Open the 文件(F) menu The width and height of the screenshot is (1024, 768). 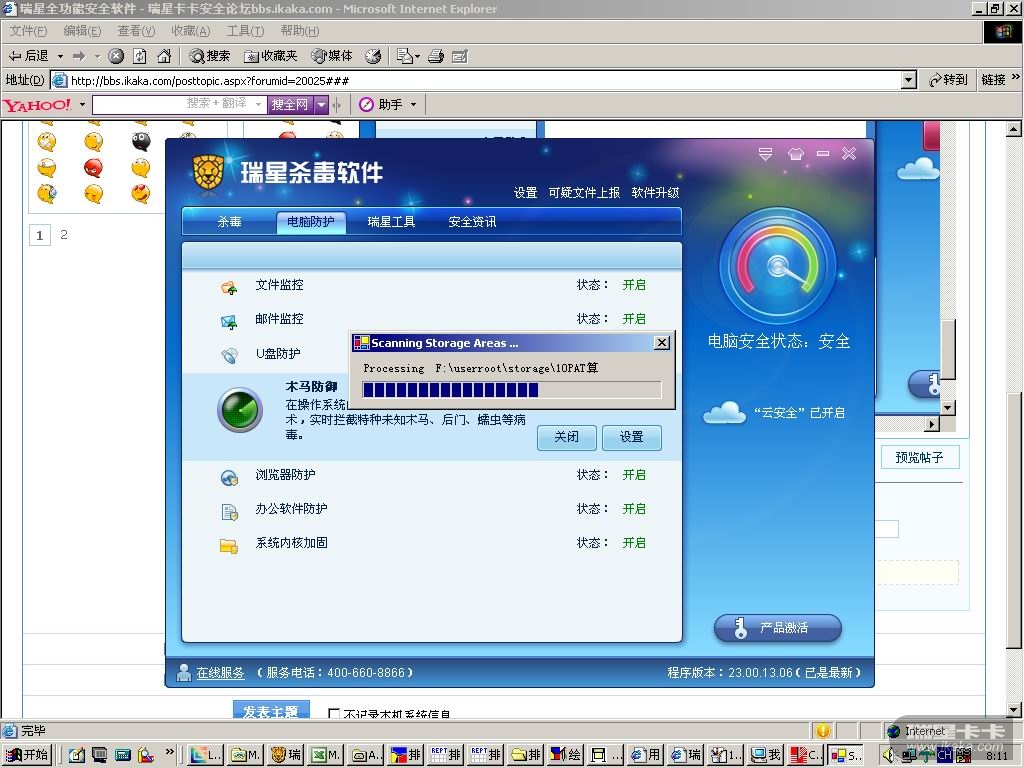tap(28, 31)
